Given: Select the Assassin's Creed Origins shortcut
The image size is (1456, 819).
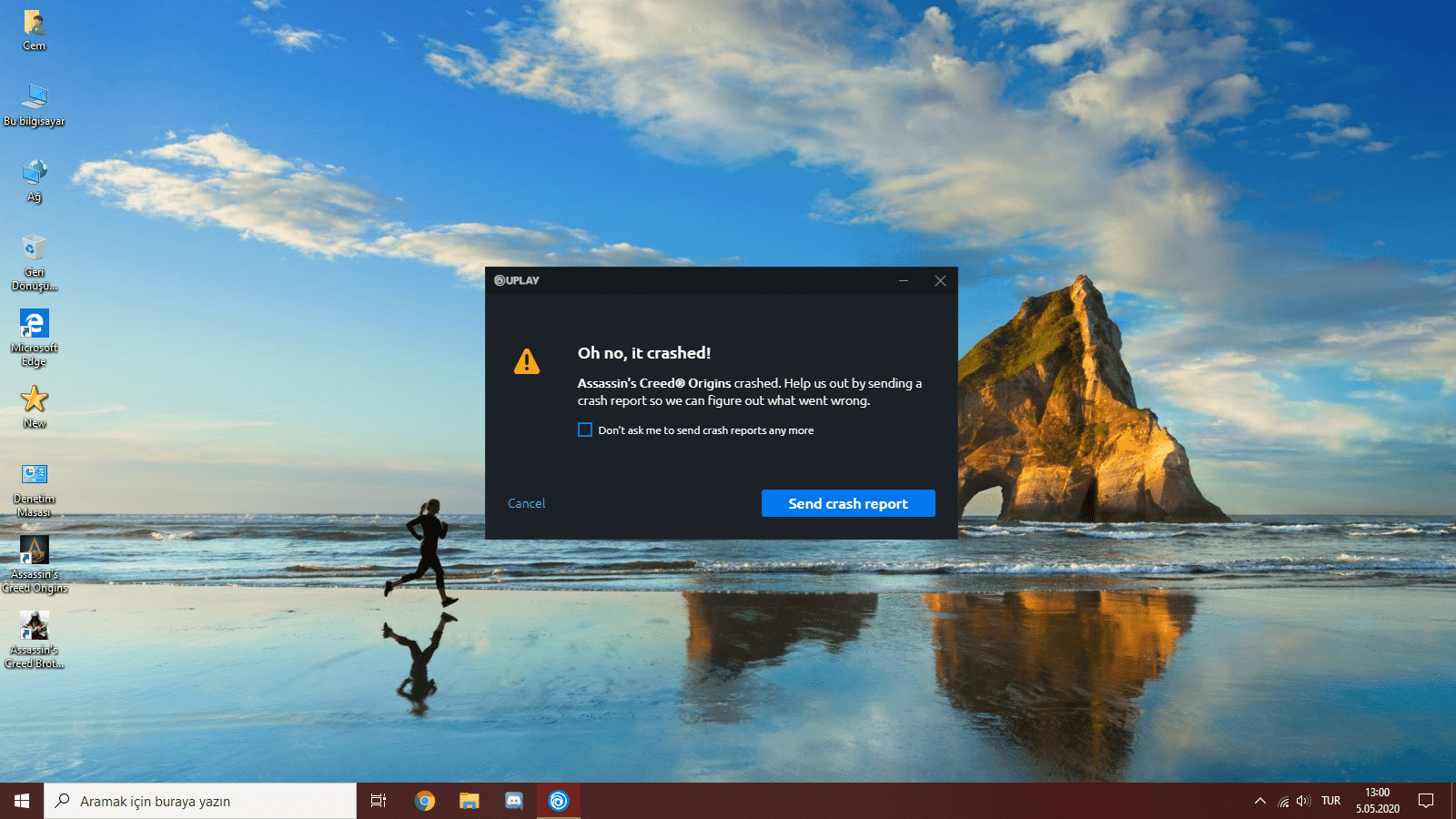Looking at the screenshot, I should tap(35, 564).
